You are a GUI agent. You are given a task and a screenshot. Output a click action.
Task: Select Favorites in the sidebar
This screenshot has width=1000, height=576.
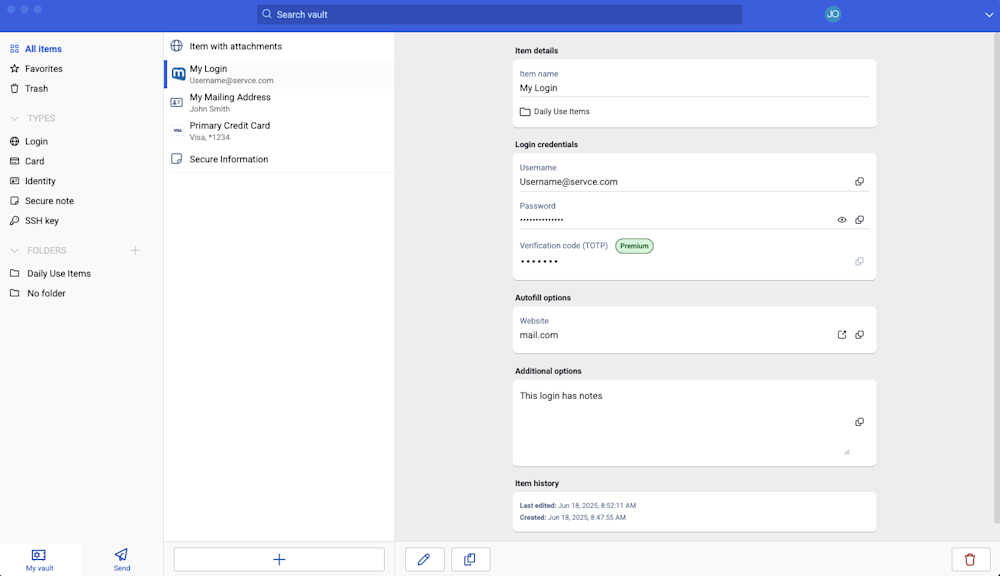(x=45, y=68)
